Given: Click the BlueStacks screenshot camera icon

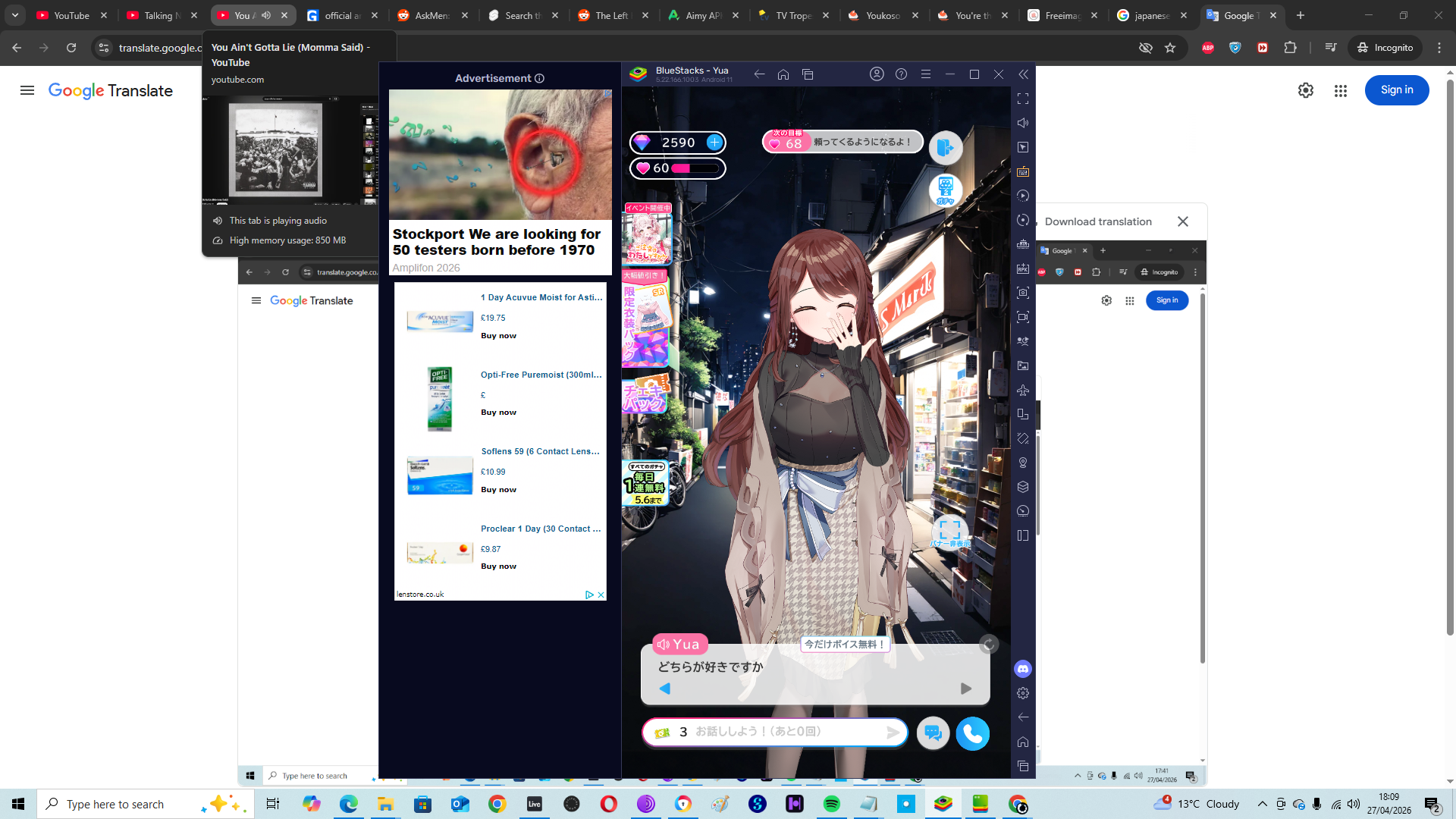Looking at the screenshot, I should (1023, 293).
